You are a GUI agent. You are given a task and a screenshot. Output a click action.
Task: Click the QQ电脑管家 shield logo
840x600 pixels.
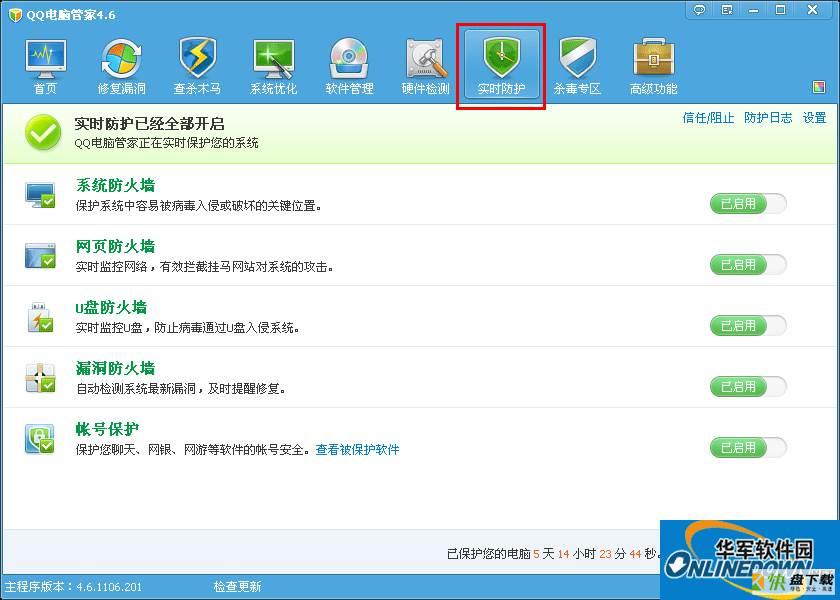point(16,14)
